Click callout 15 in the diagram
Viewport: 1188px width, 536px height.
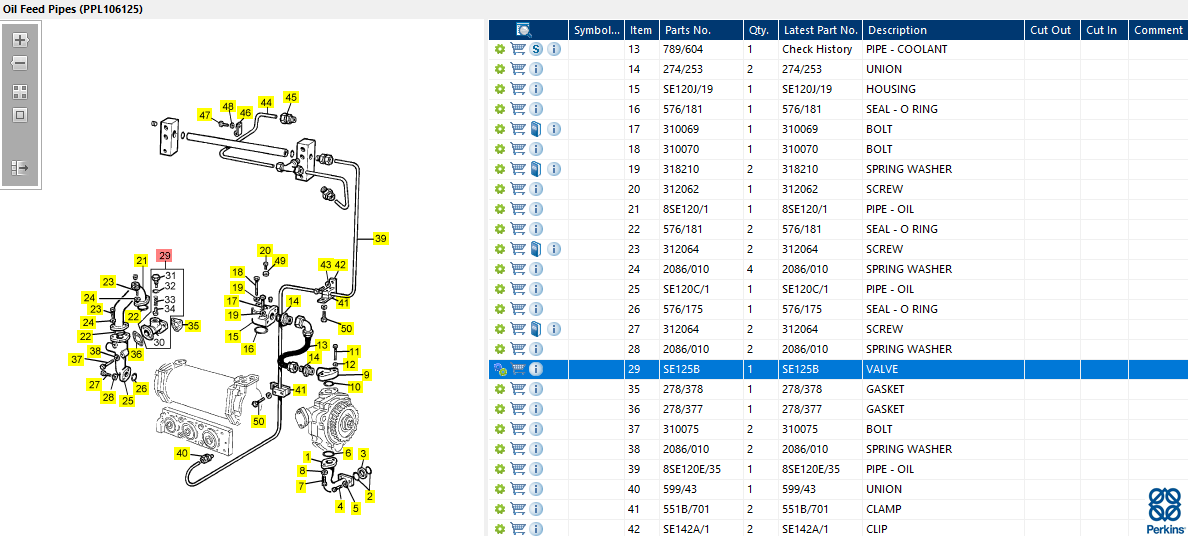(233, 336)
